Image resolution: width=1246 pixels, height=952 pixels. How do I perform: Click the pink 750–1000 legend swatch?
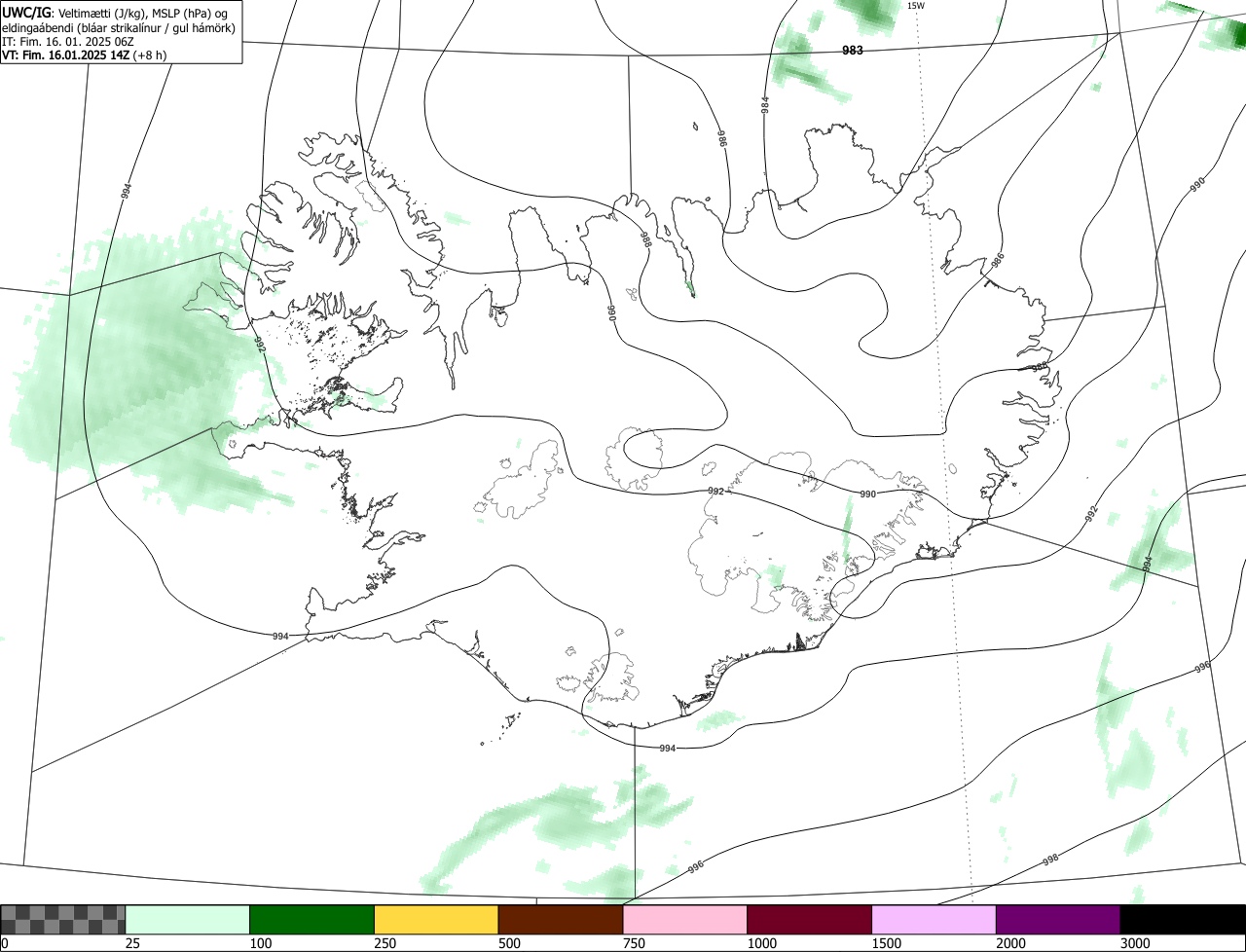685,920
